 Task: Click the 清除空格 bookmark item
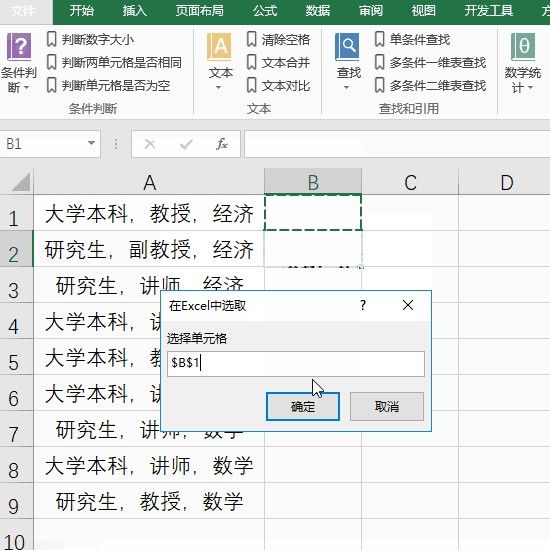point(278,39)
